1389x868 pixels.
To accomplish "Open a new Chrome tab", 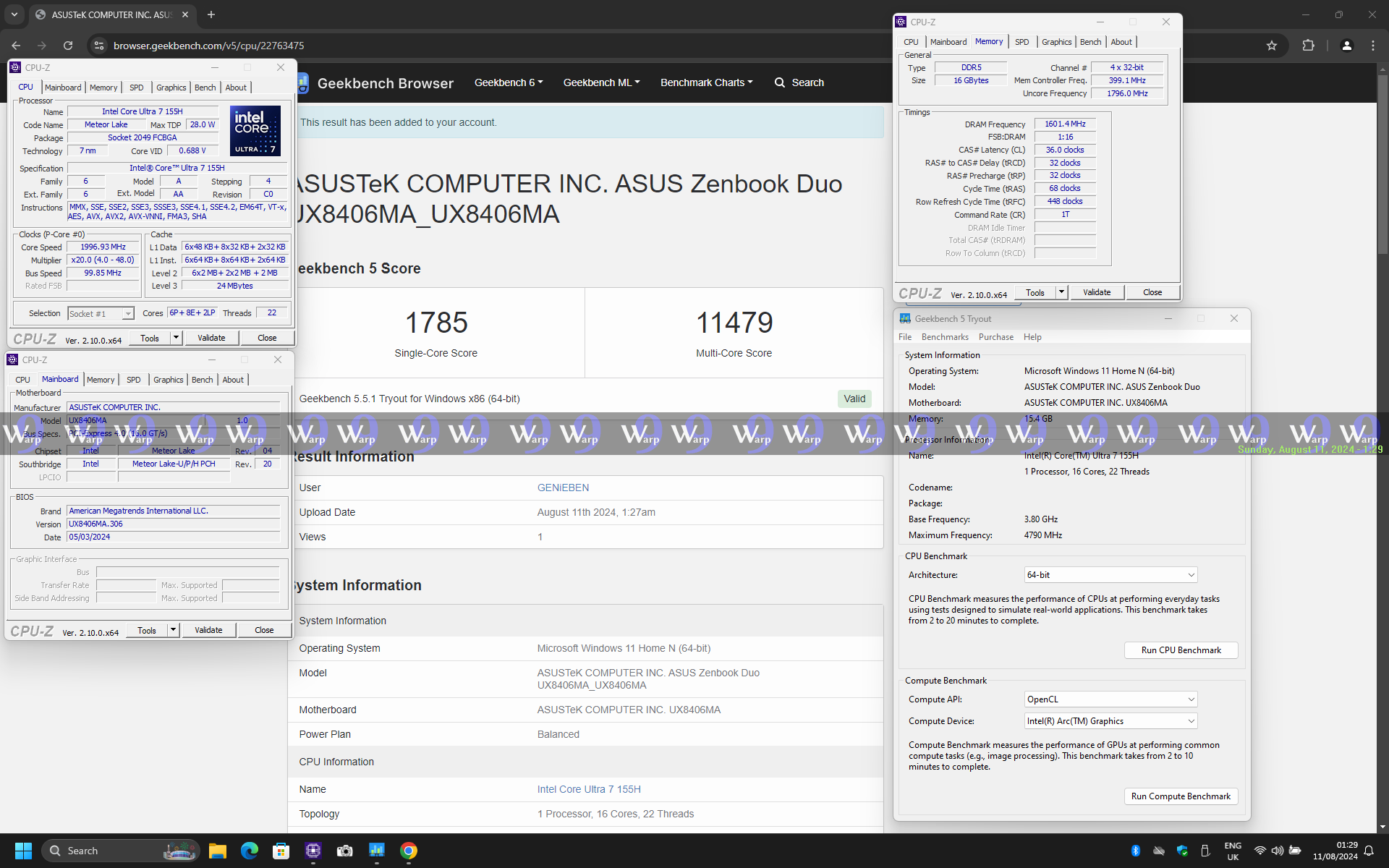I will (211, 14).
